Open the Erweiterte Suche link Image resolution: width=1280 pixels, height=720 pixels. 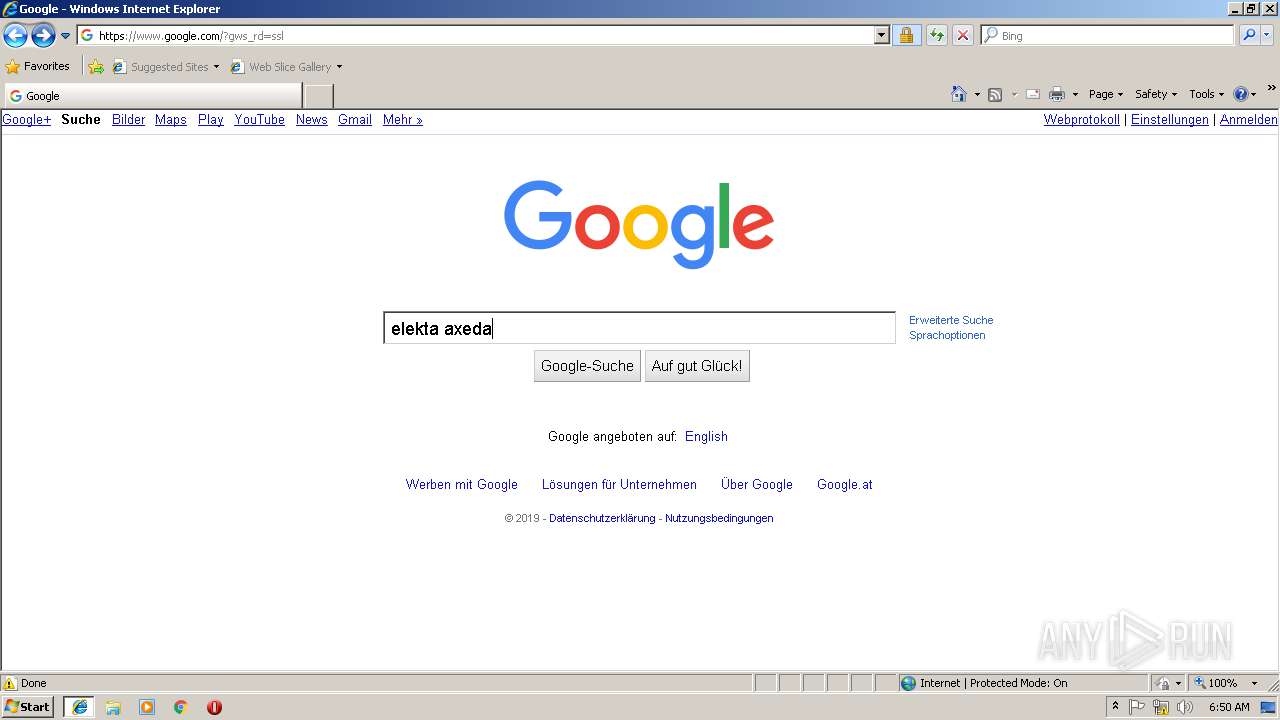click(951, 320)
